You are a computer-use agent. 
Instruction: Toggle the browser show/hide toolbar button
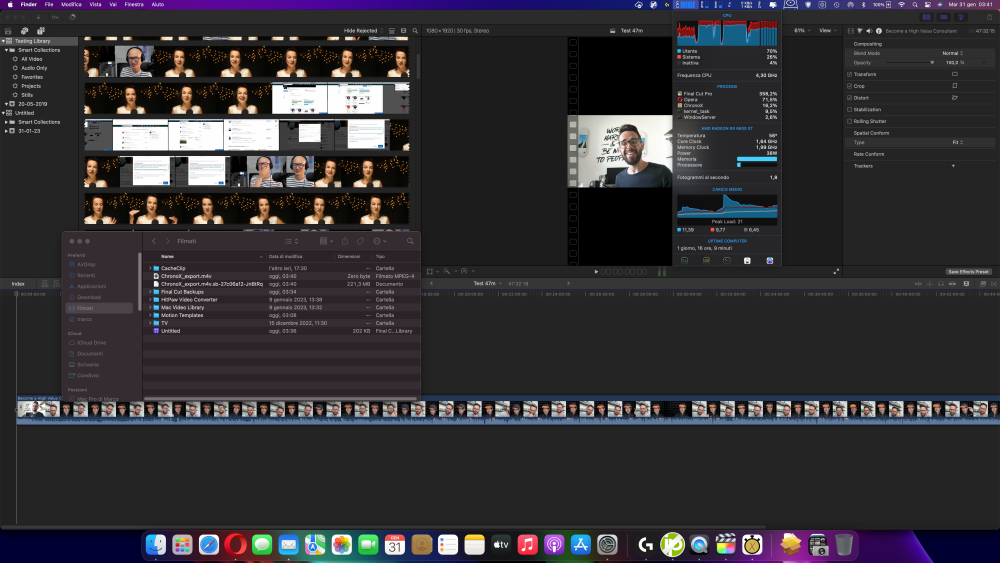click(x=927, y=17)
